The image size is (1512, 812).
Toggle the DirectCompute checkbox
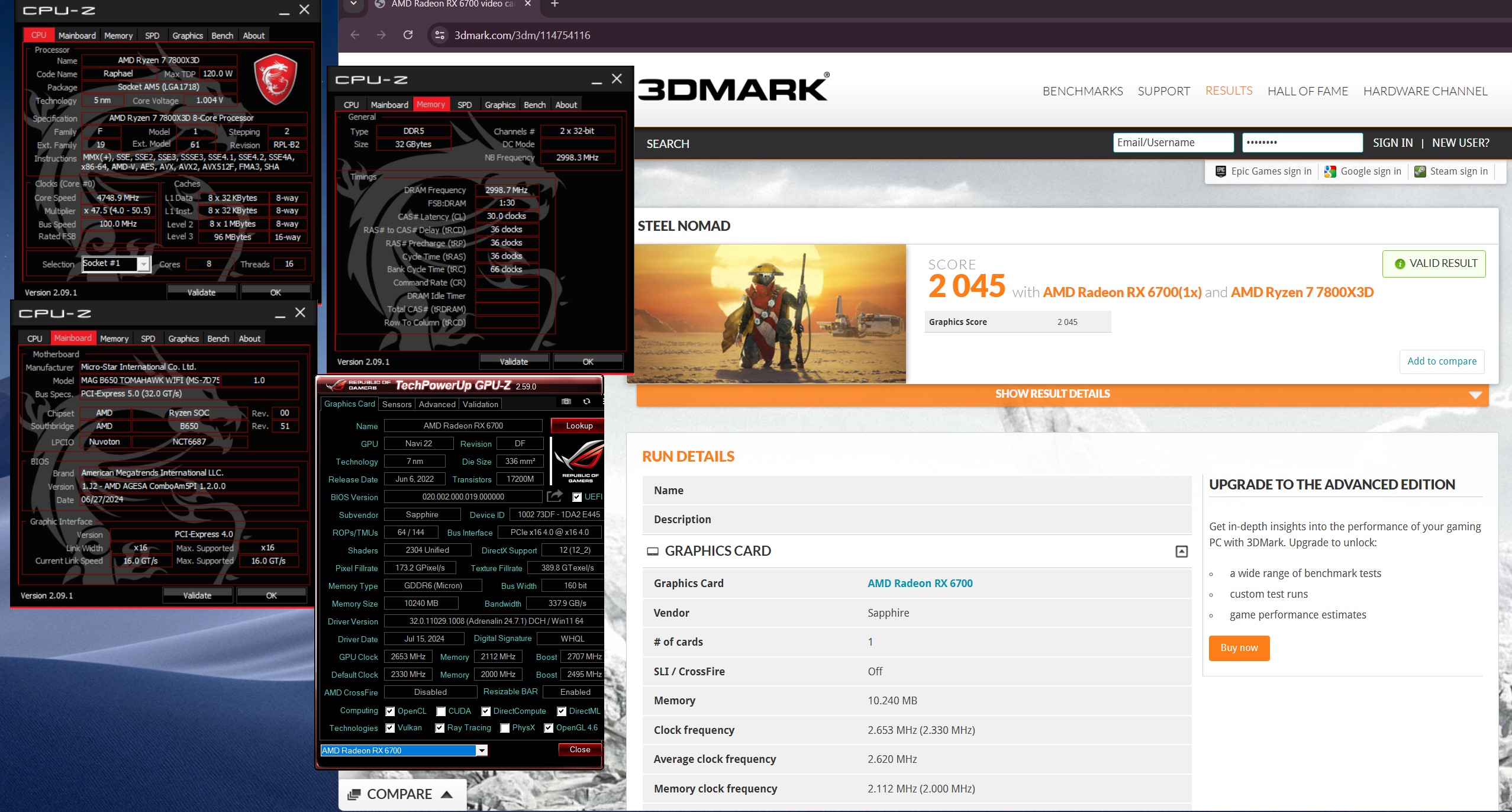(486, 711)
